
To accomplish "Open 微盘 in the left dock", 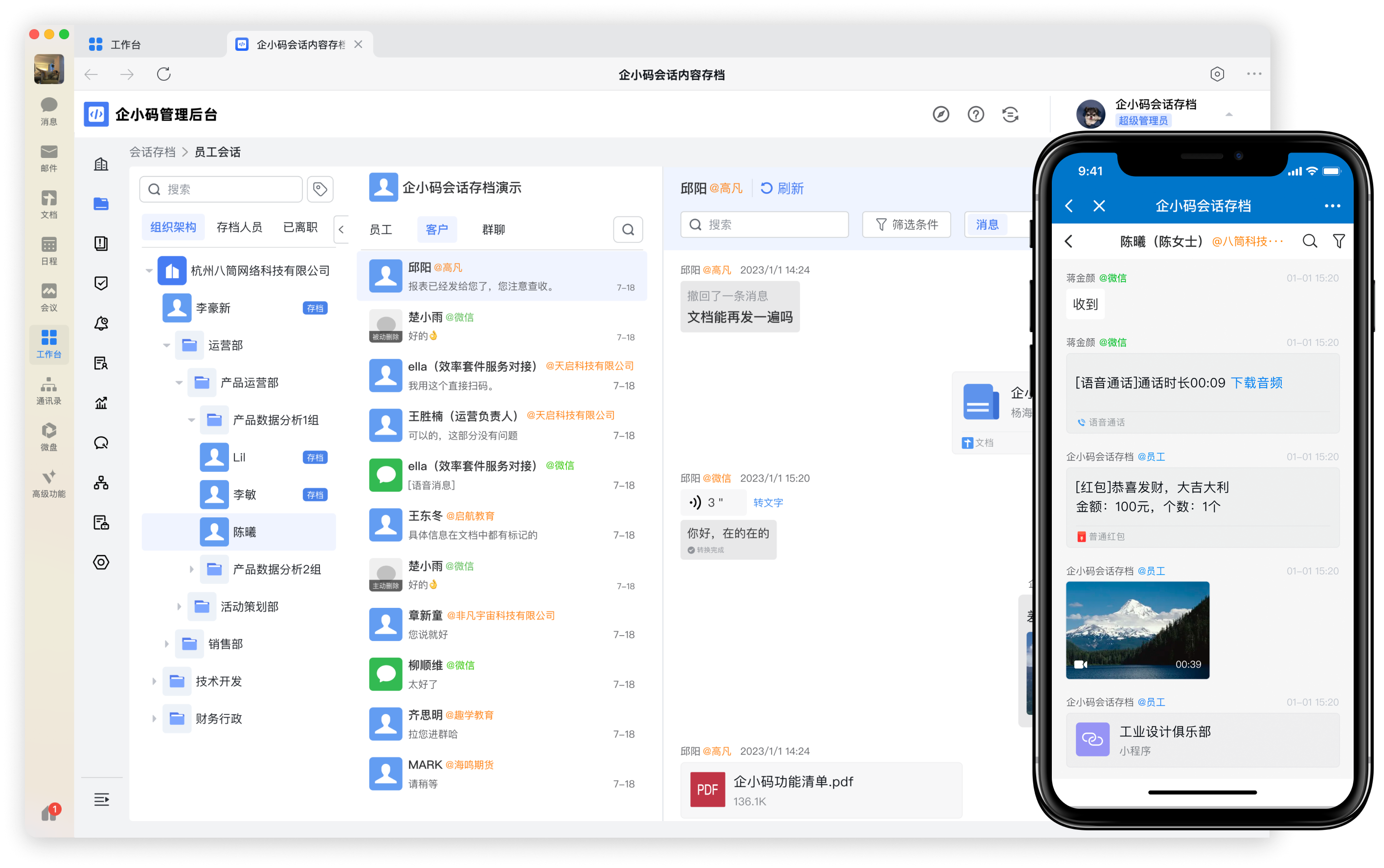I will point(49,437).
